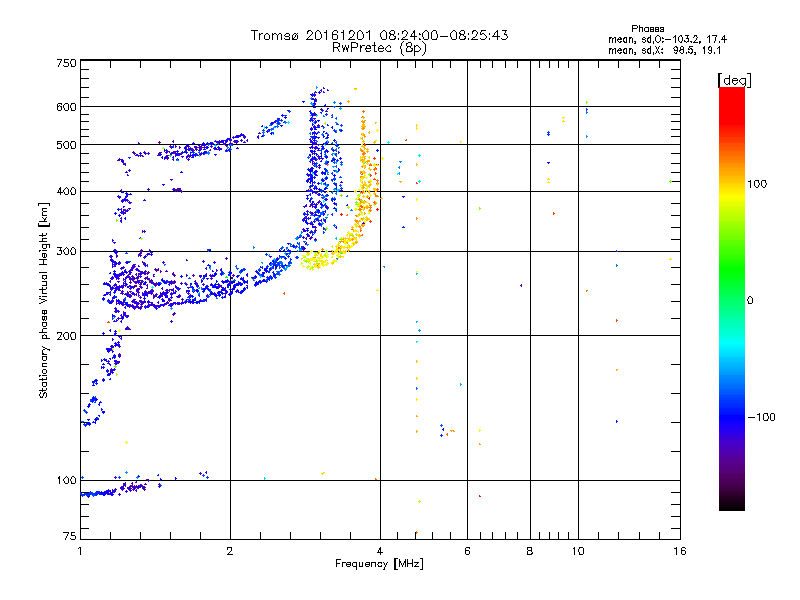The image size is (800, 600).
Task: Click the y-axis tick label '200'
Action: tap(66, 336)
